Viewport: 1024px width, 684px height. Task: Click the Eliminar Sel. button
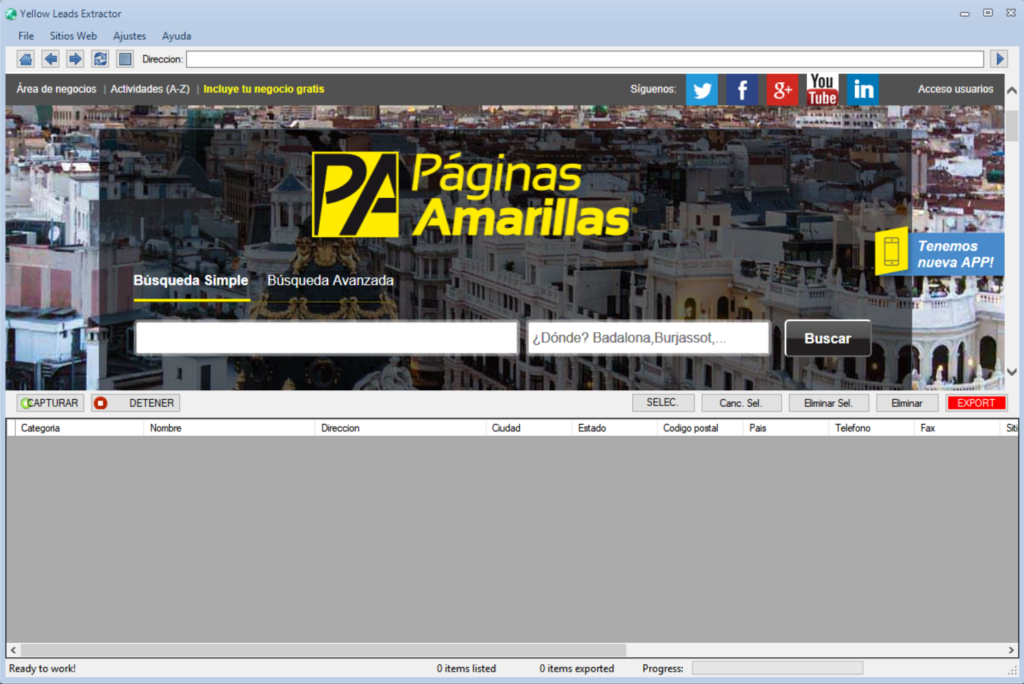point(829,403)
